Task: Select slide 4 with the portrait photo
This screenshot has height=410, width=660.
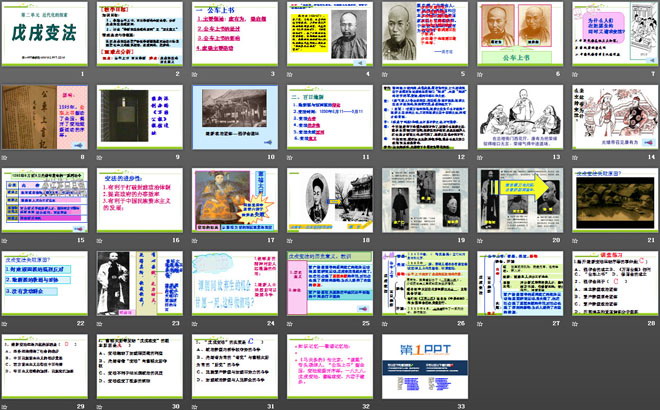Action: click(x=328, y=36)
